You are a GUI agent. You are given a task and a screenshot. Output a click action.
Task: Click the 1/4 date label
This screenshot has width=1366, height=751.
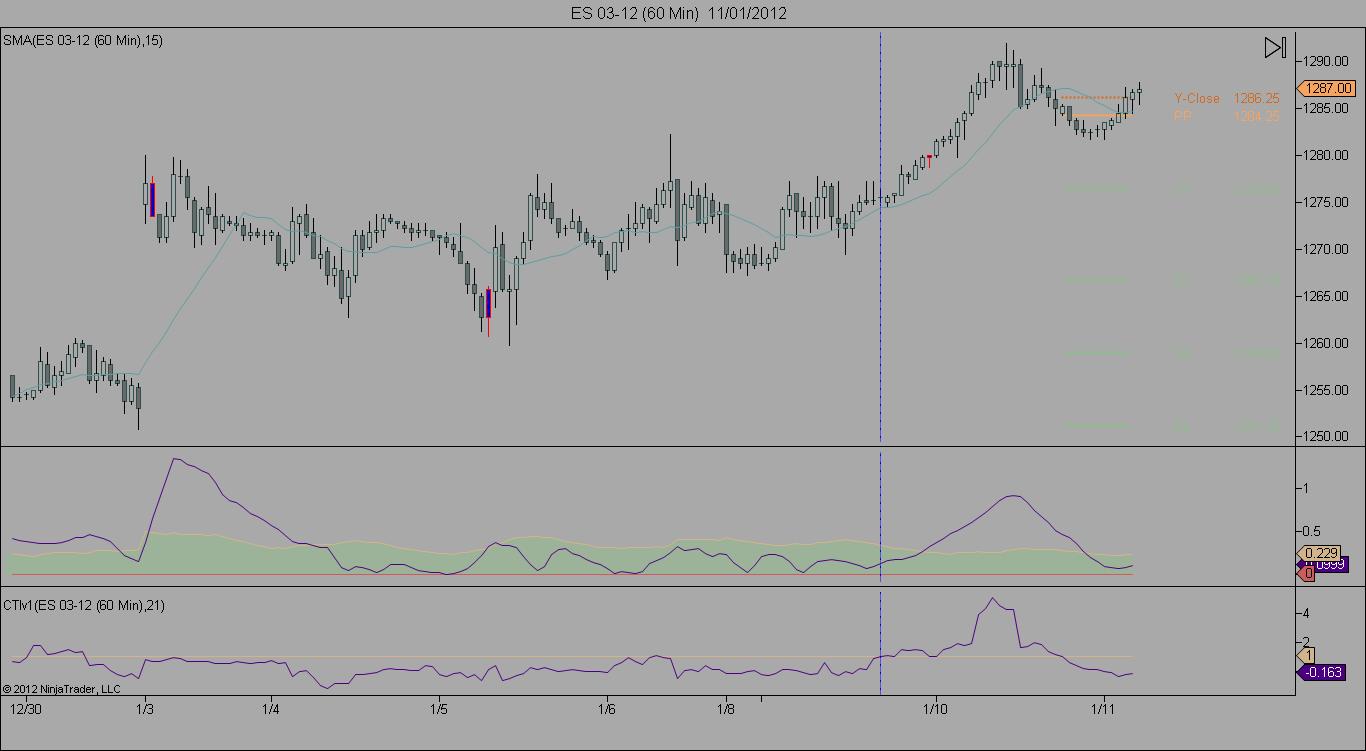[x=271, y=709]
